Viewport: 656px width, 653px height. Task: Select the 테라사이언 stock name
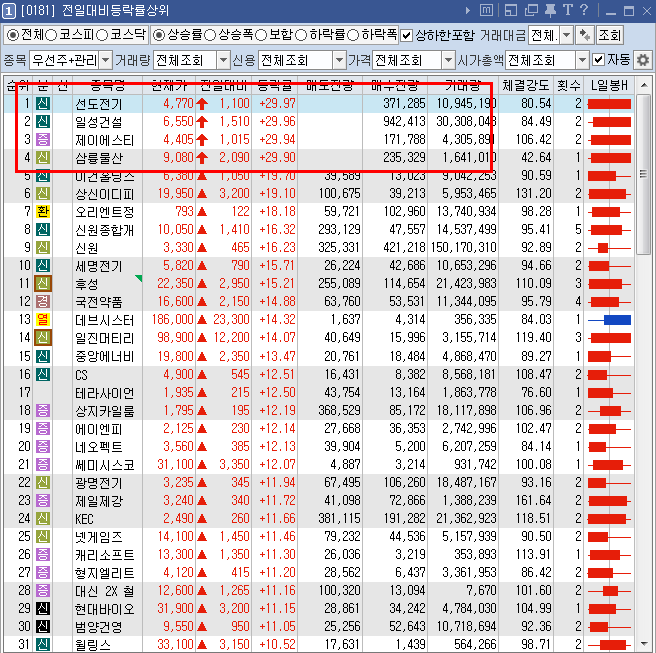click(x=104, y=393)
